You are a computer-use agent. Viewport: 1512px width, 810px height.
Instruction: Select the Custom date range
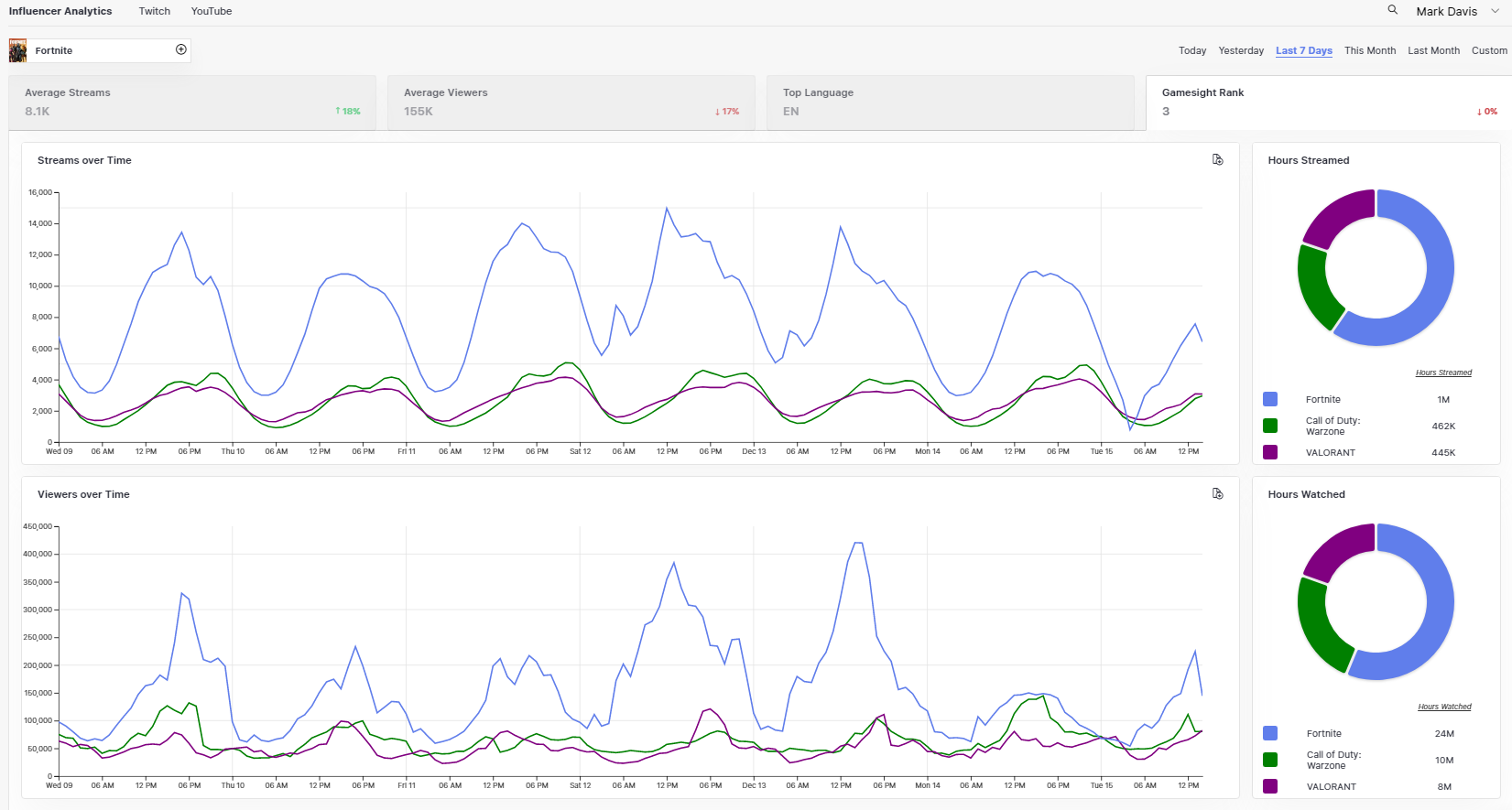1489,50
